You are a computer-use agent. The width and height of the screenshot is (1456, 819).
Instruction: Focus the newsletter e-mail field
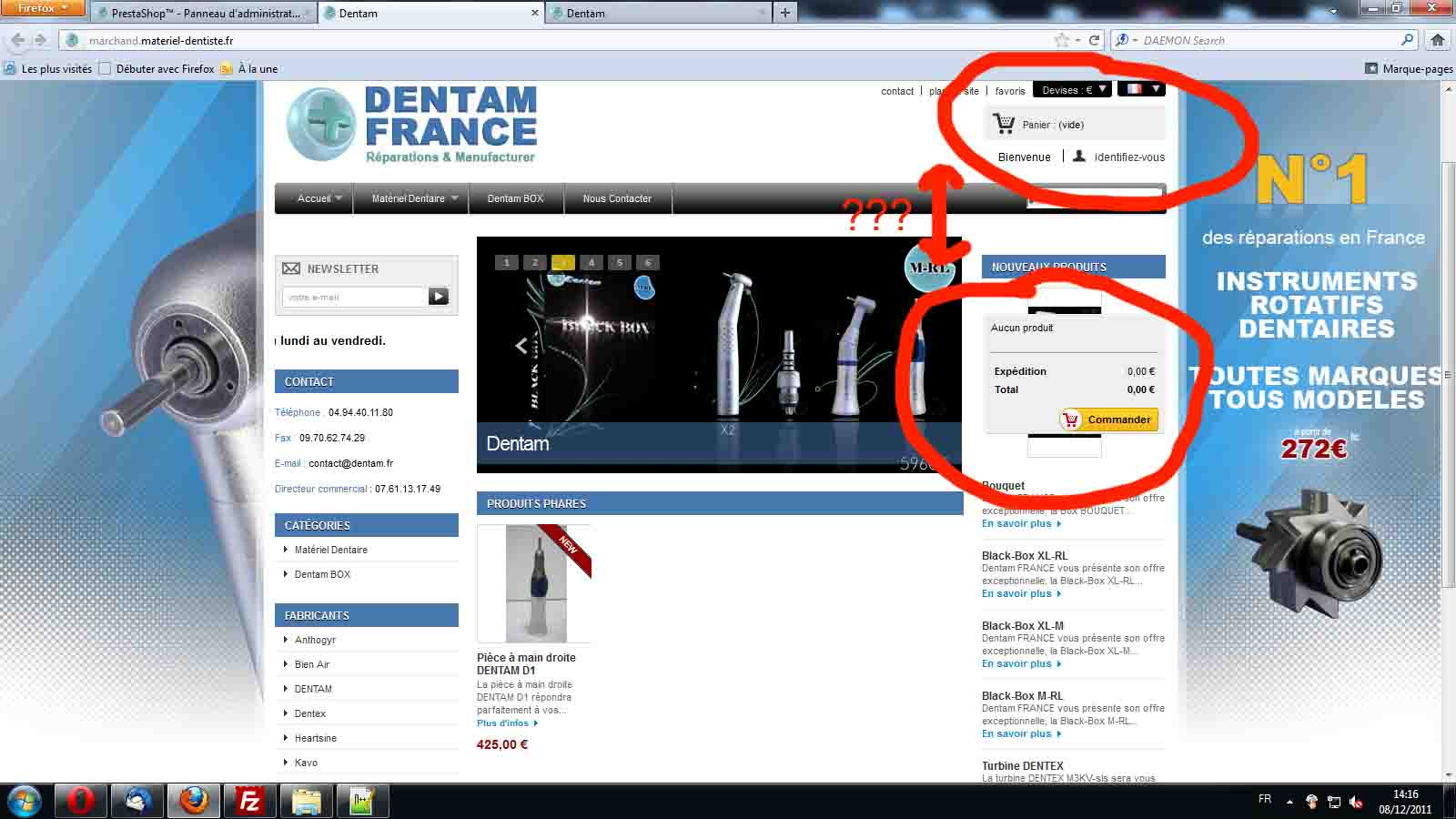tap(354, 297)
